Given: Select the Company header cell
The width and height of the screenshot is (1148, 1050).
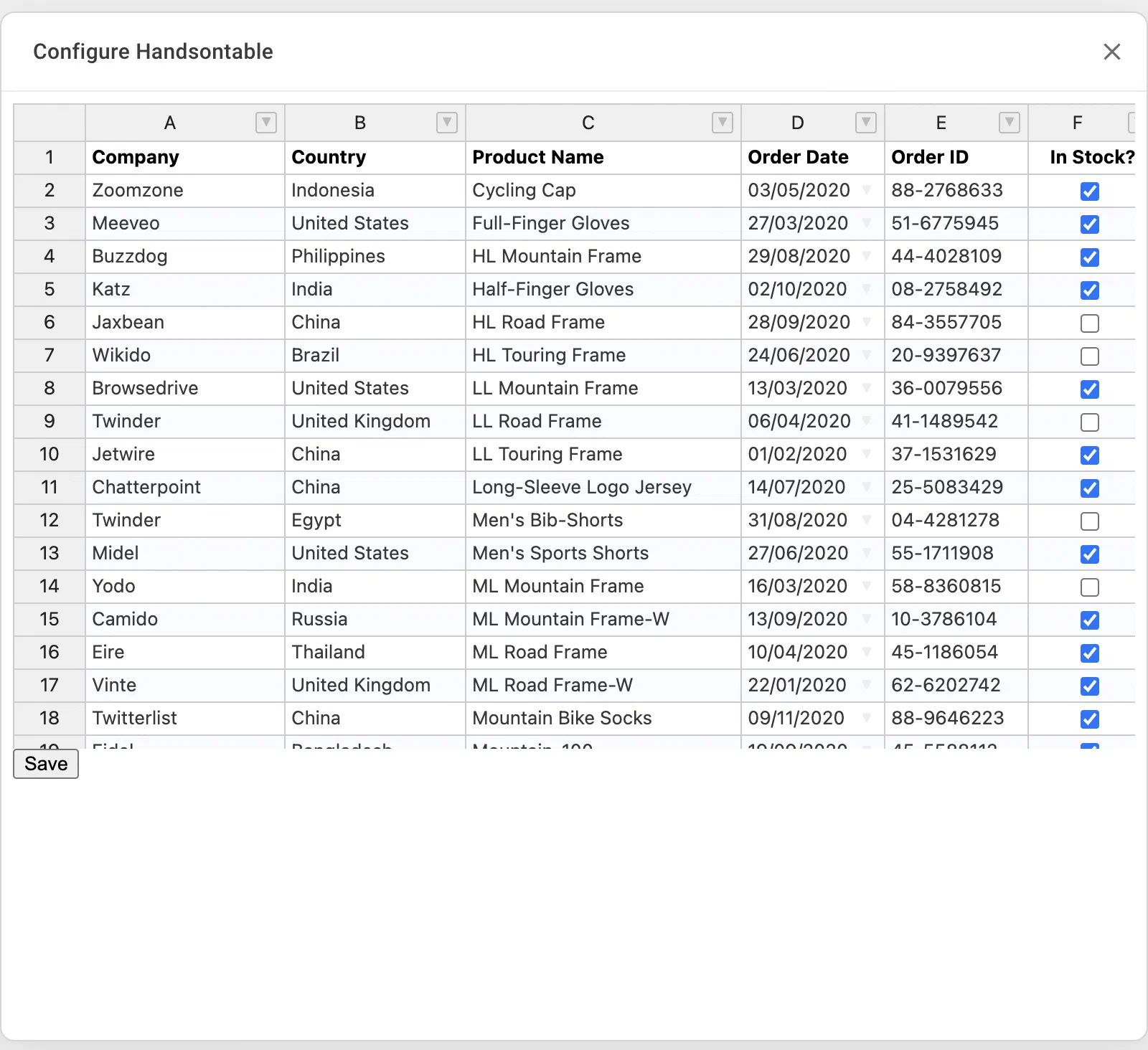Looking at the screenshot, I should click(185, 157).
